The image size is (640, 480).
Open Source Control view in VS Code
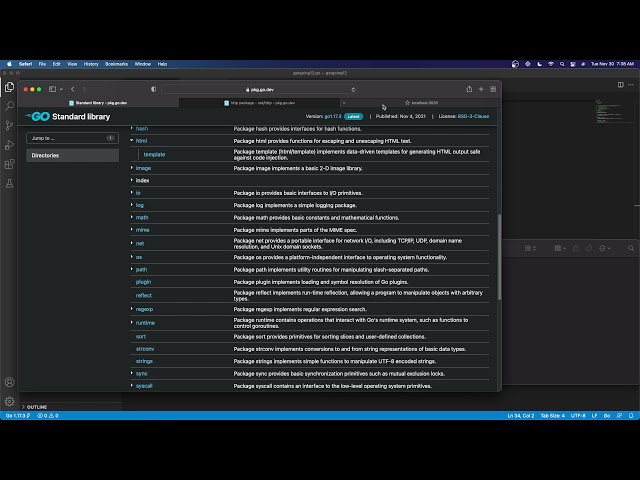[9, 125]
